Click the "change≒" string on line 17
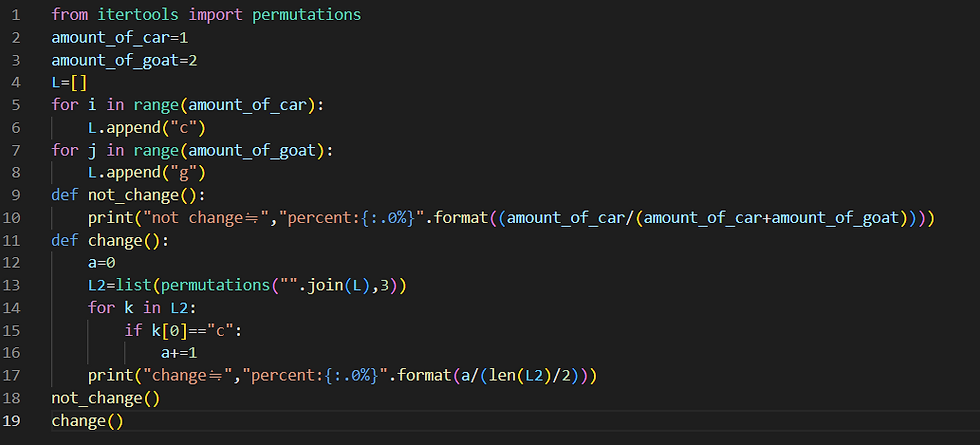 (x=189, y=375)
